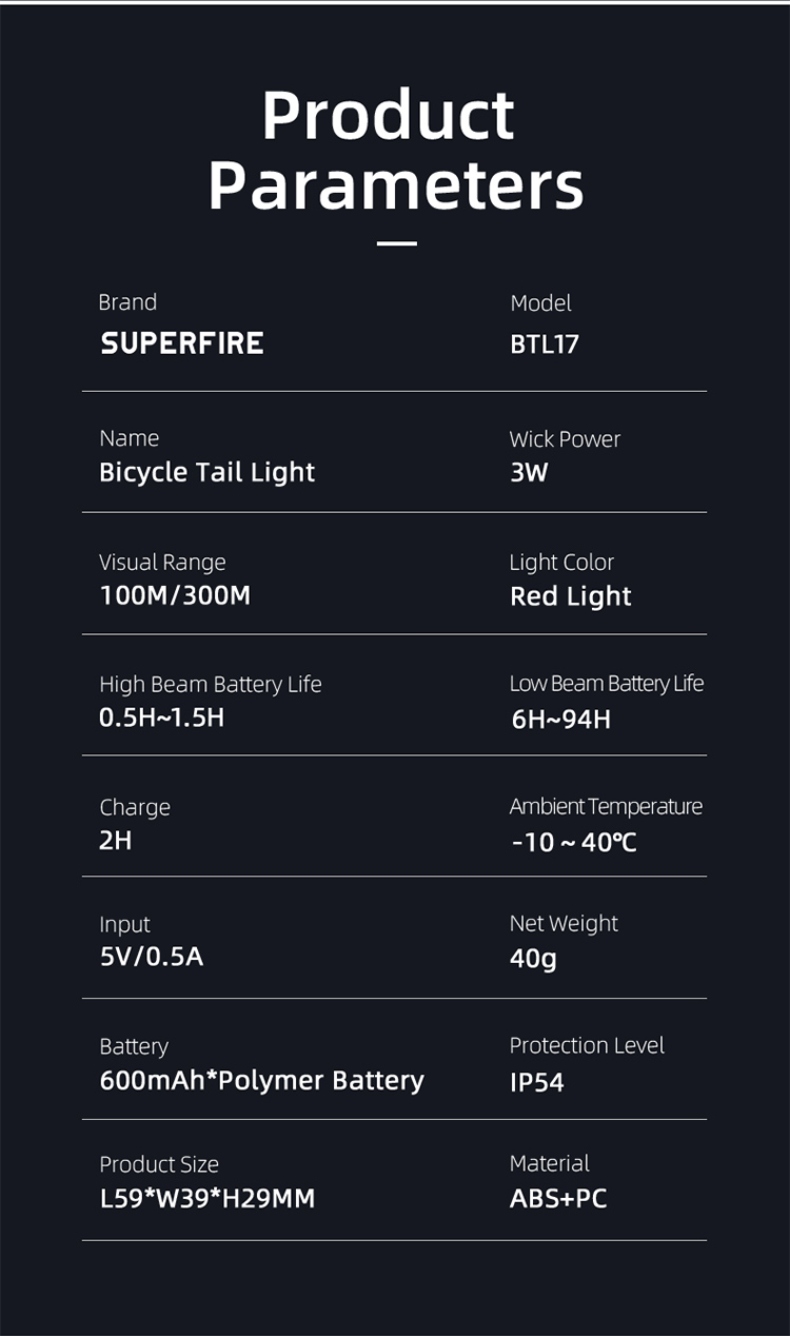Select the 40g net weight value
The width and height of the screenshot is (790, 1336).
(x=533, y=959)
